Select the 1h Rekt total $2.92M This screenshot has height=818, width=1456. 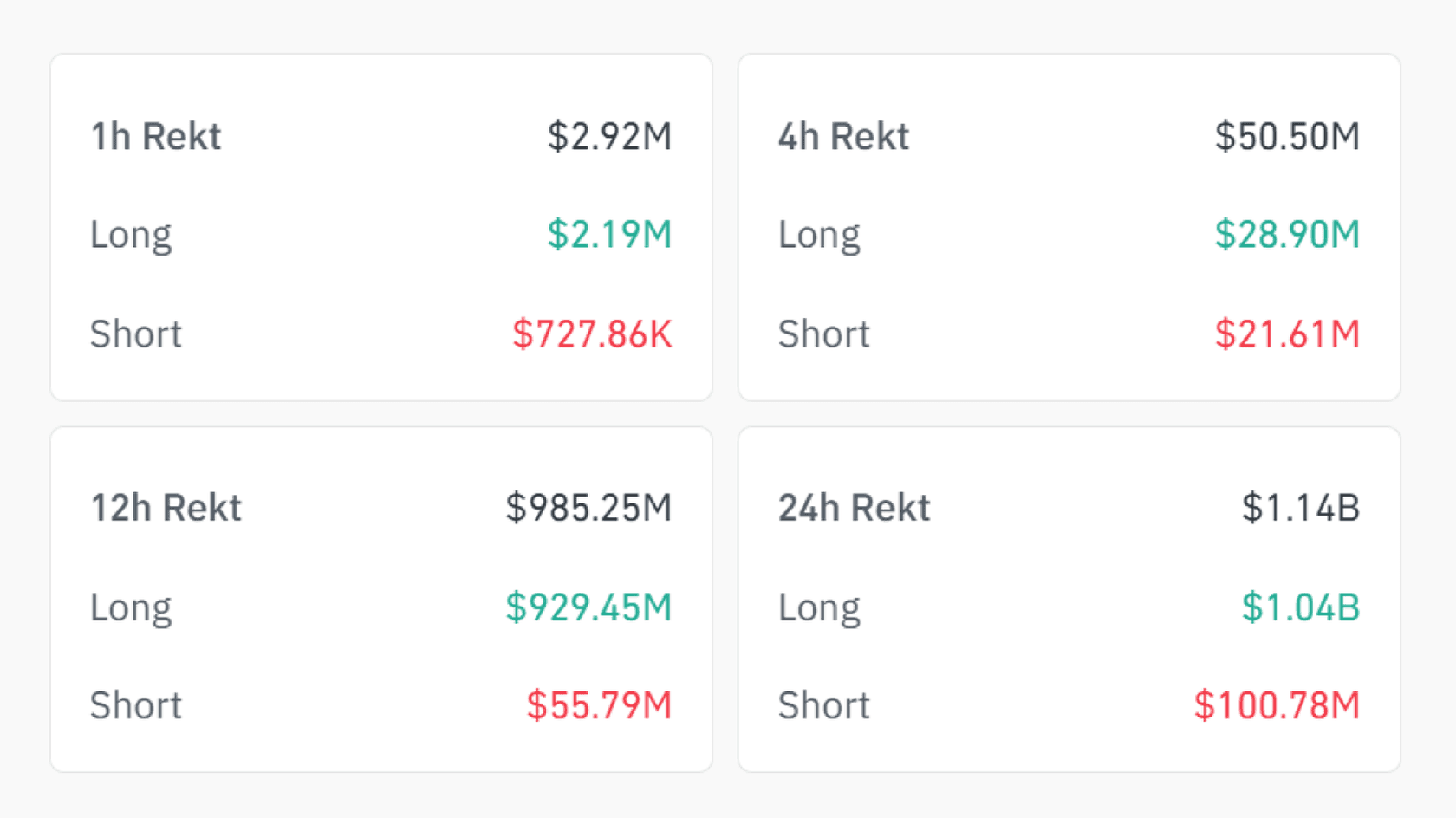tap(609, 136)
